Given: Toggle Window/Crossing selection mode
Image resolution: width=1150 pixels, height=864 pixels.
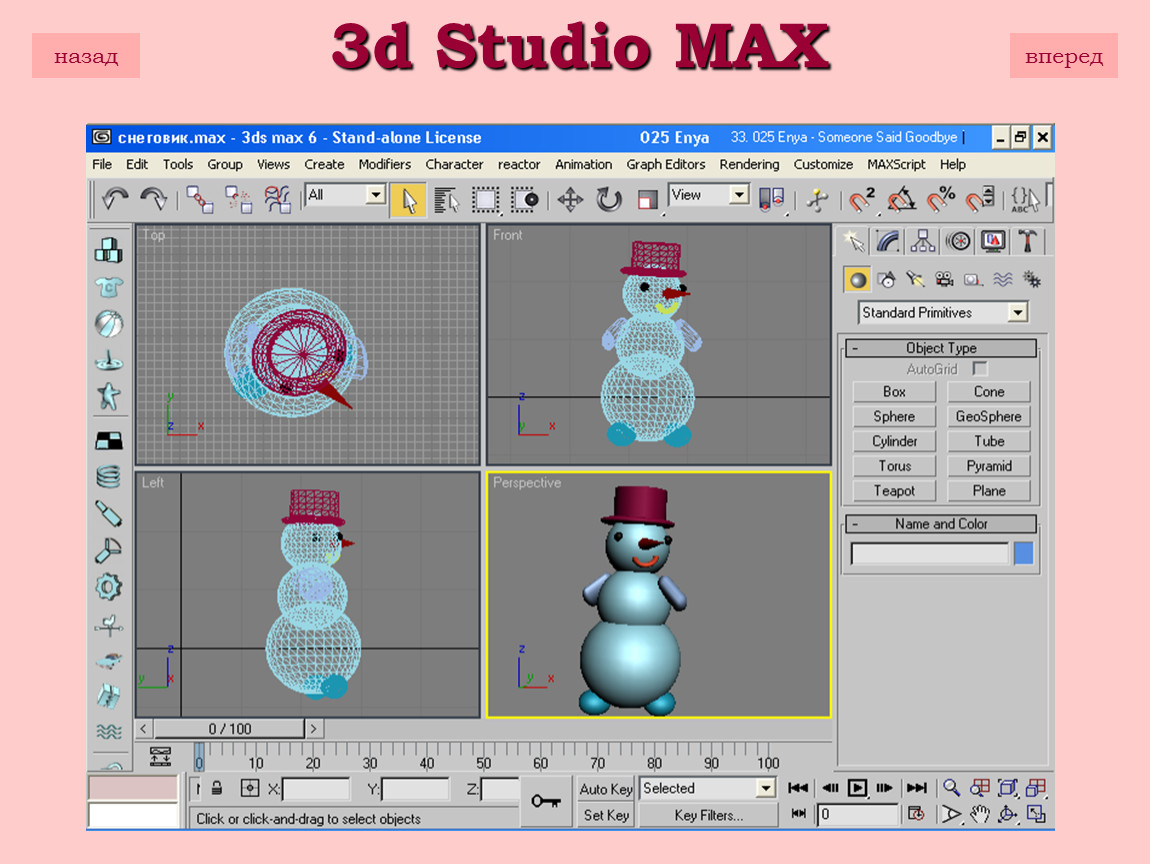Looking at the screenshot, I should [524, 199].
